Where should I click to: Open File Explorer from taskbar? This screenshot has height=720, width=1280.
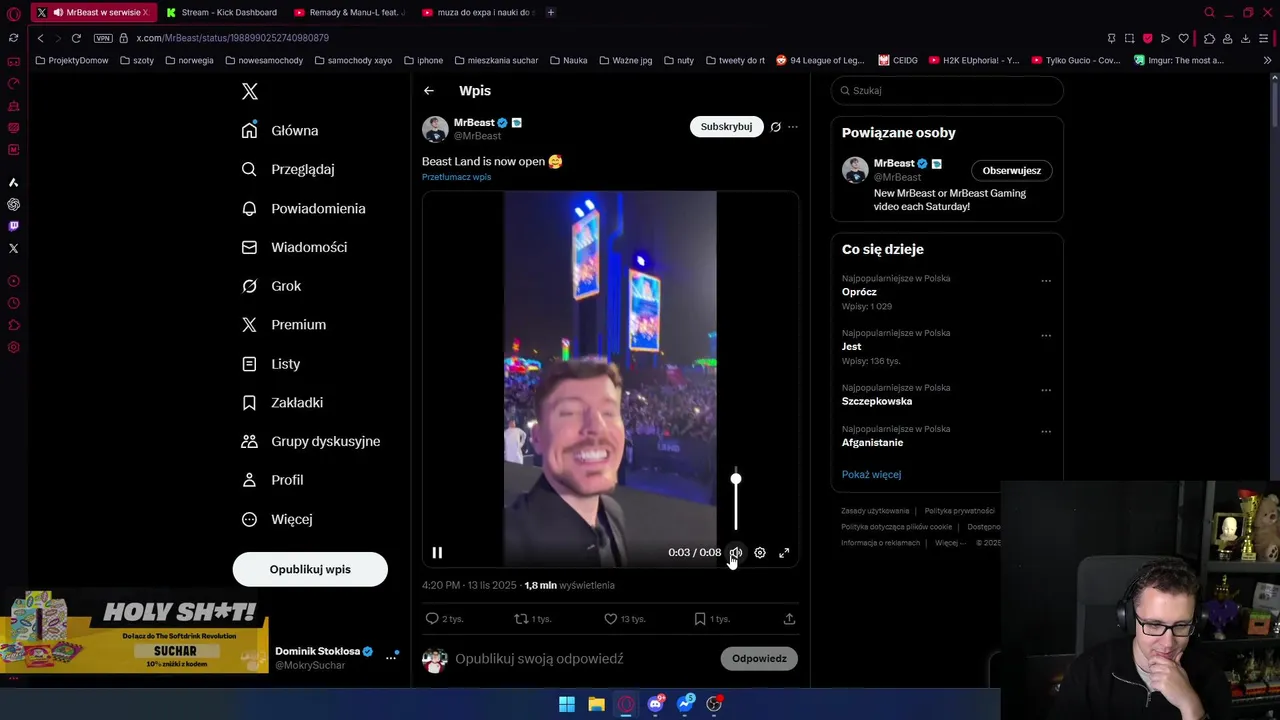[596, 704]
